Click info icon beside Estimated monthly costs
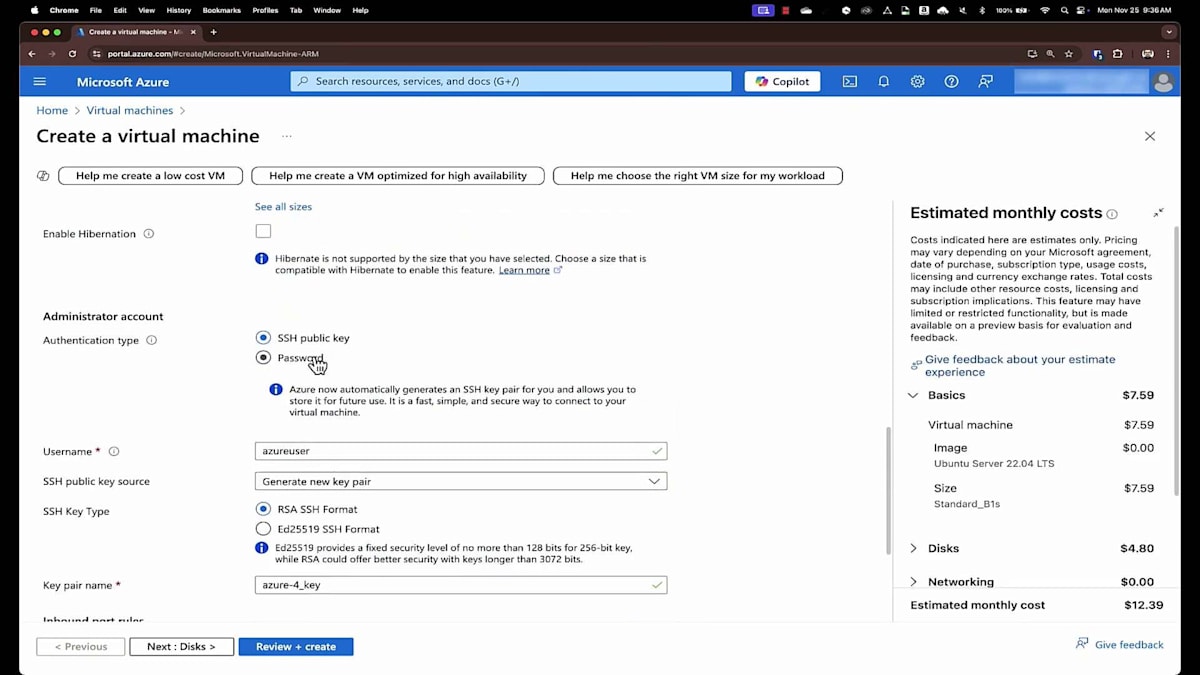The image size is (1200, 675). tap(1112, 214)
